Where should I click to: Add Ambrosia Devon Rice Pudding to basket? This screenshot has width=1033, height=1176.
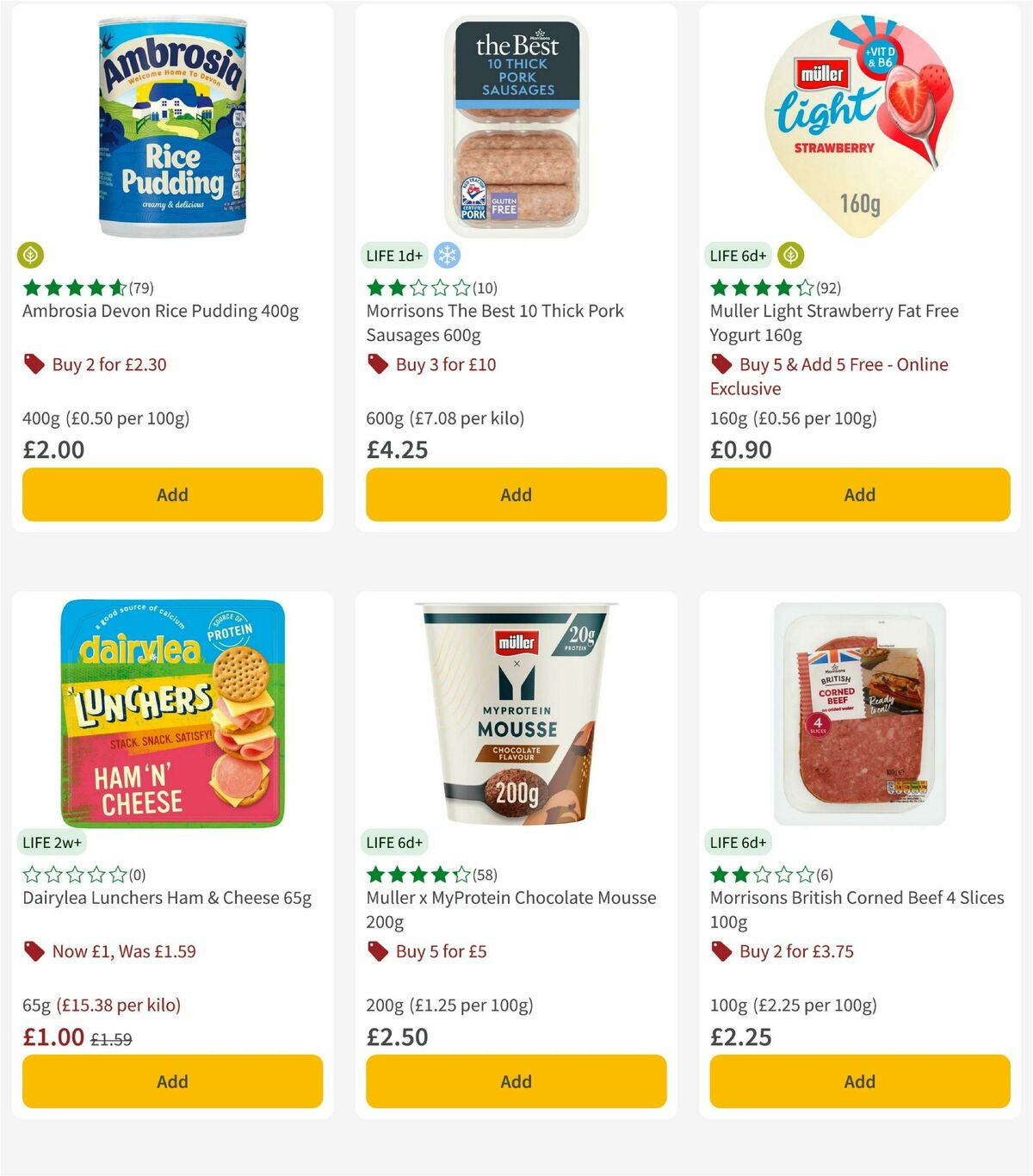click(x=172, y=495)
